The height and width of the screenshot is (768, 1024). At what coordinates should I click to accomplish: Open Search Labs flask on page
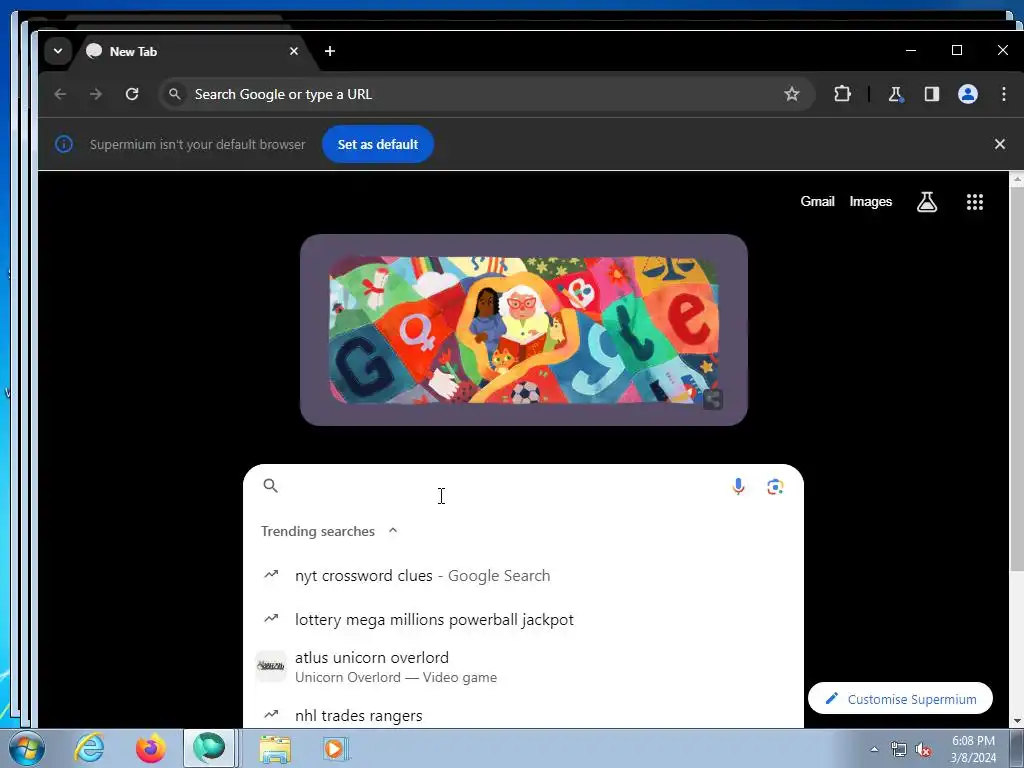[927, 202]
